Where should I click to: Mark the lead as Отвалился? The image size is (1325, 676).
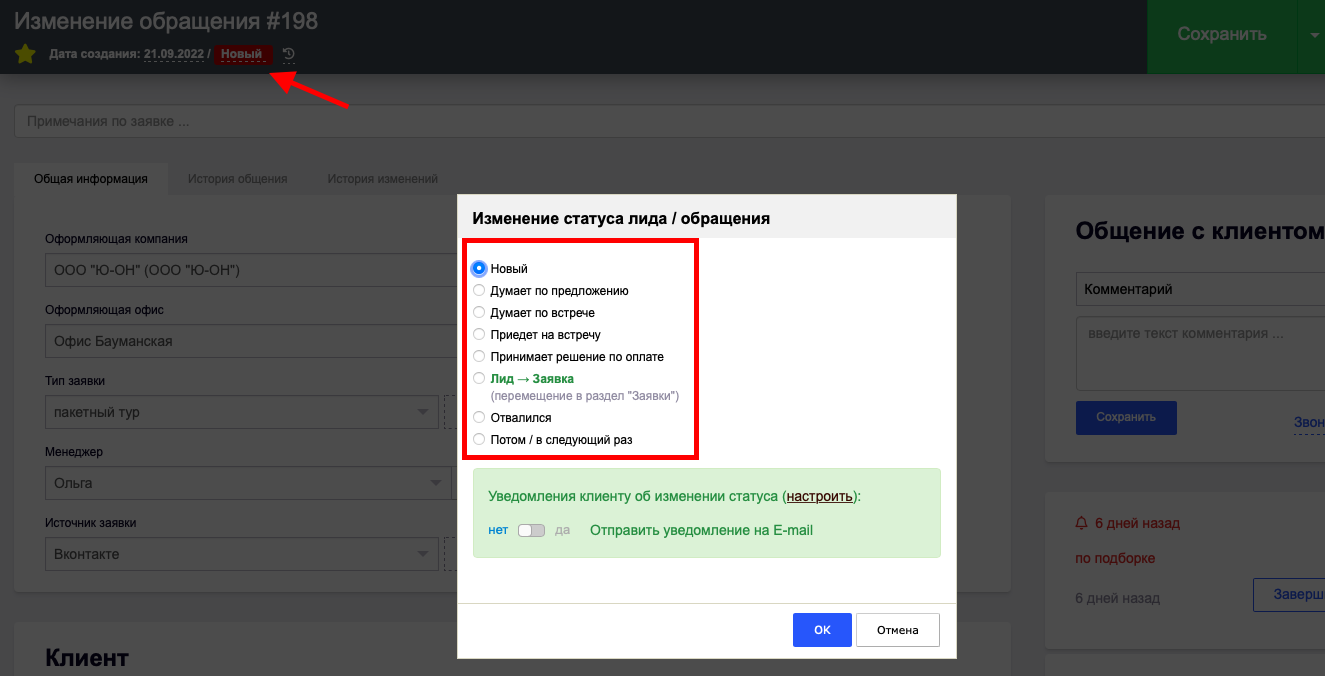479,417
